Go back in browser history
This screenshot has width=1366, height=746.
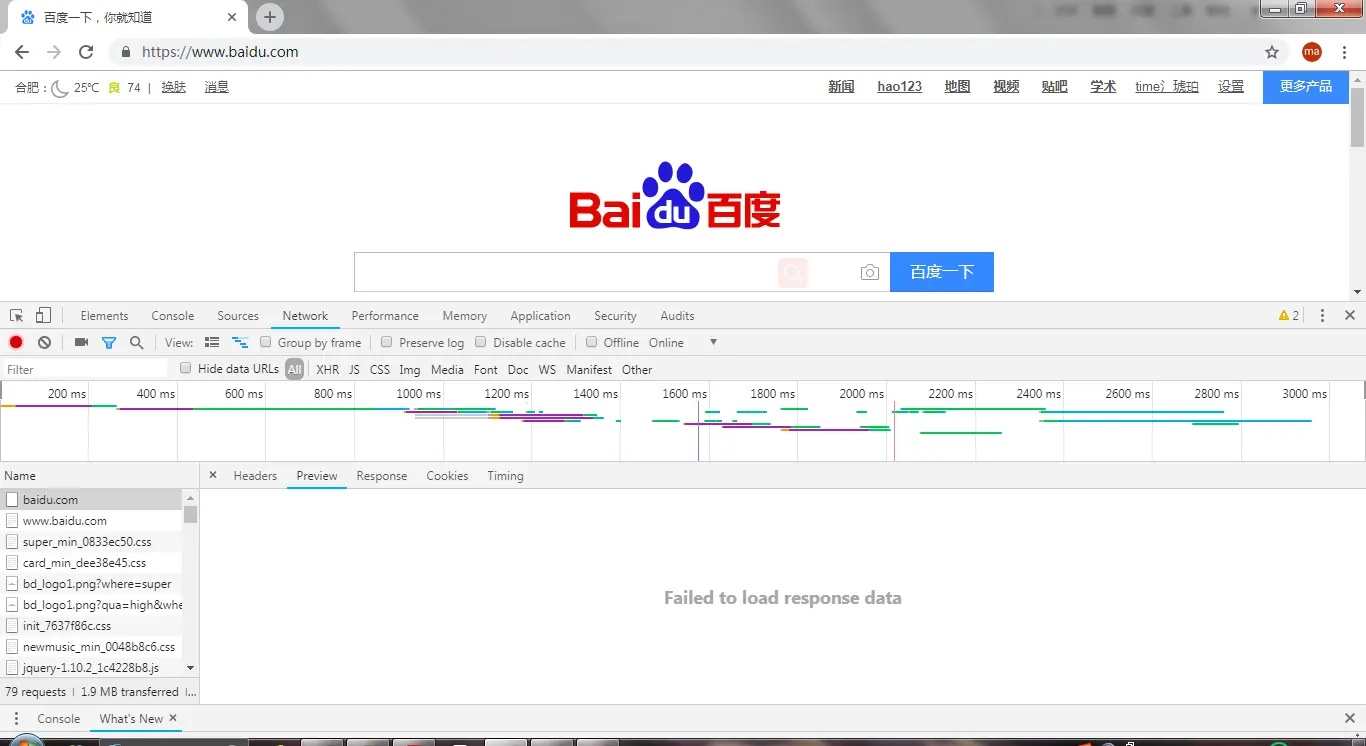22,52
